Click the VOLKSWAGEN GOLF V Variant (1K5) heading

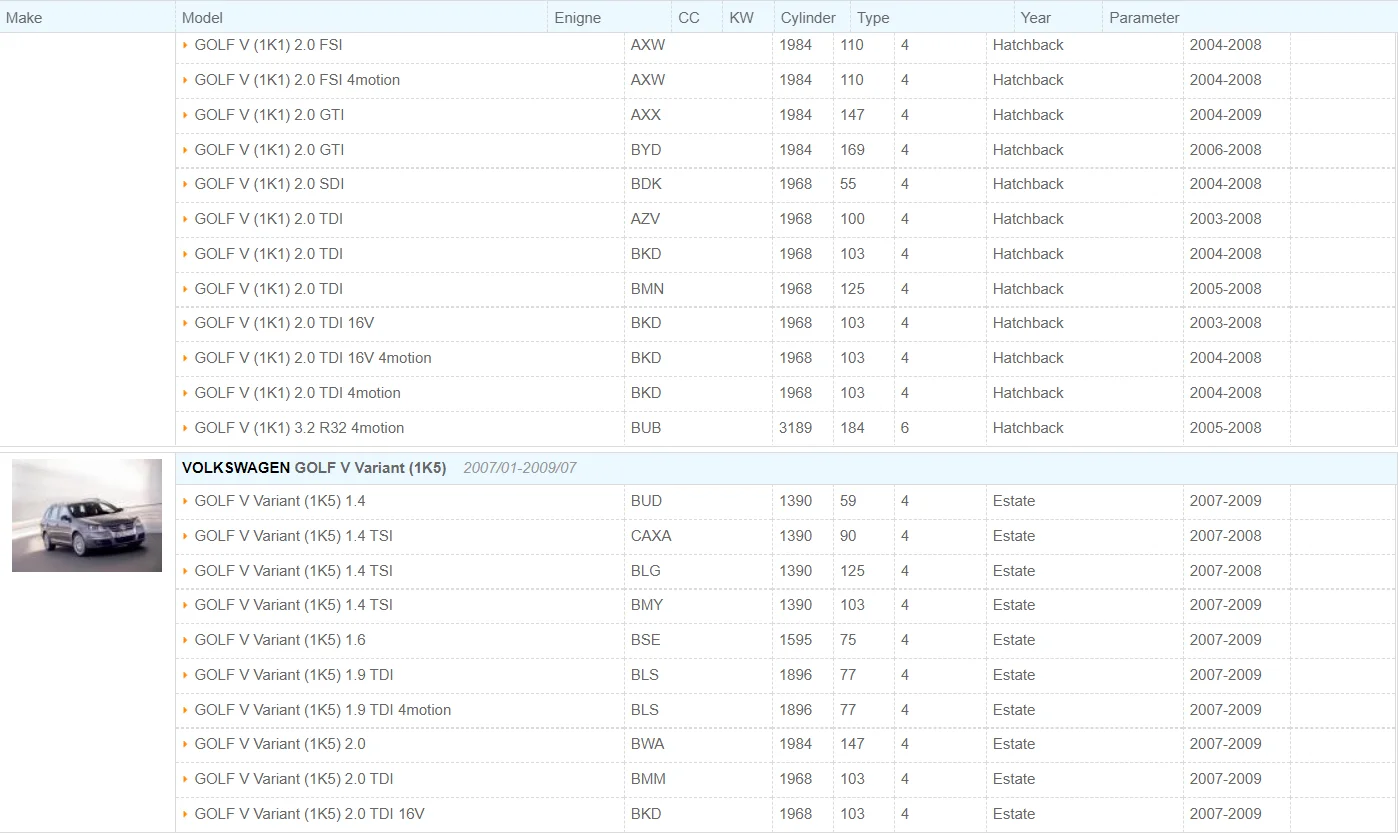point(314,468)
